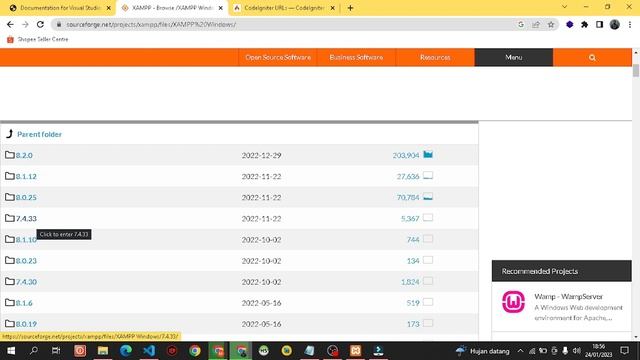
Task: Click the Google icon in address bar
Action: (x=521, y=24)
